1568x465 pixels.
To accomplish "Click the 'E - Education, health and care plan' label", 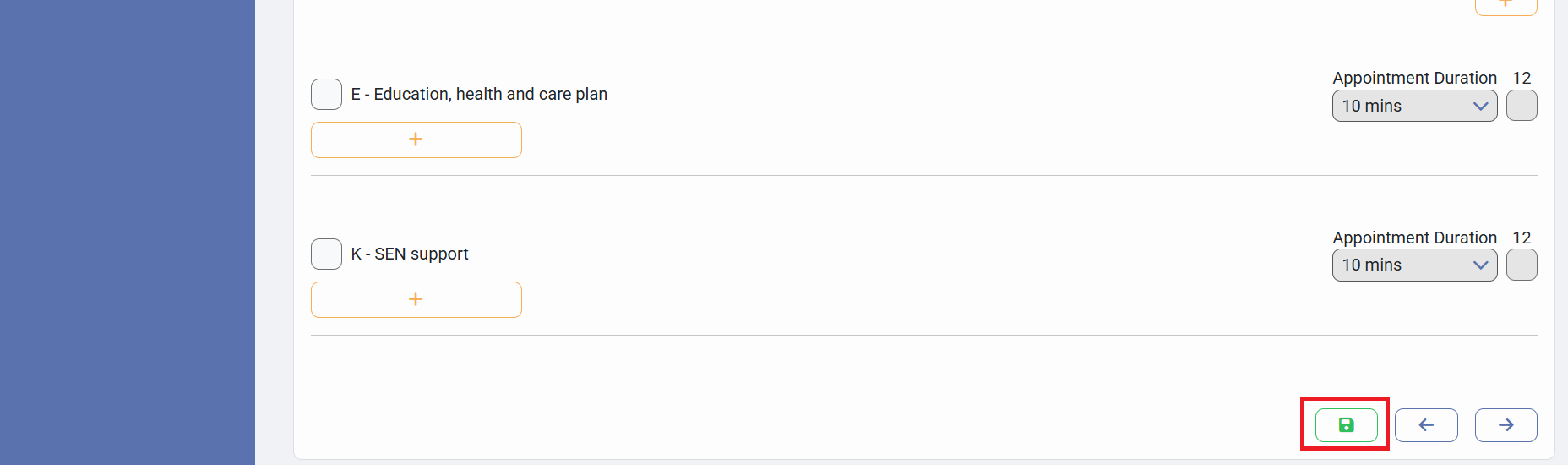I will [479, 94].
